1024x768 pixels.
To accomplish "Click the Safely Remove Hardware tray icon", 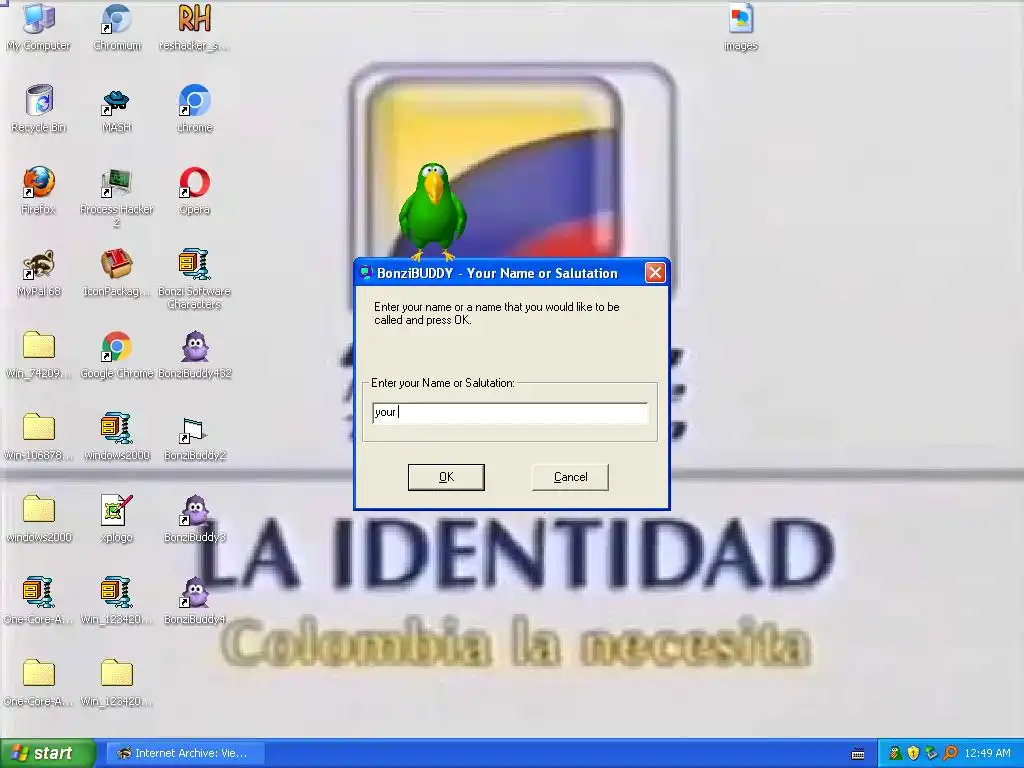I will click(931, 754).
